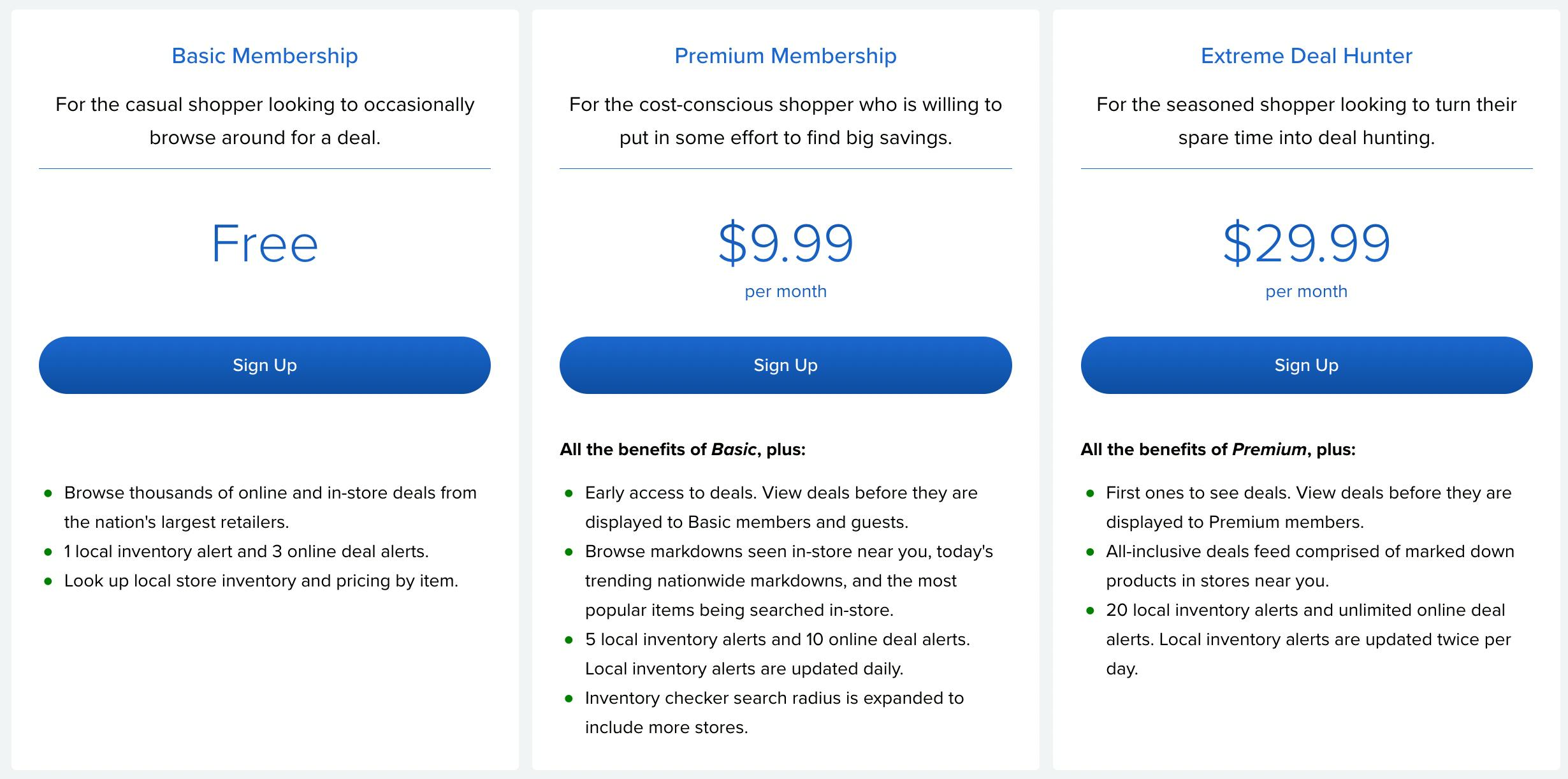Click 'All the benefits of Basic, plus' label
The width and height of the screenshot is (1568, 779).
[683, 448]
